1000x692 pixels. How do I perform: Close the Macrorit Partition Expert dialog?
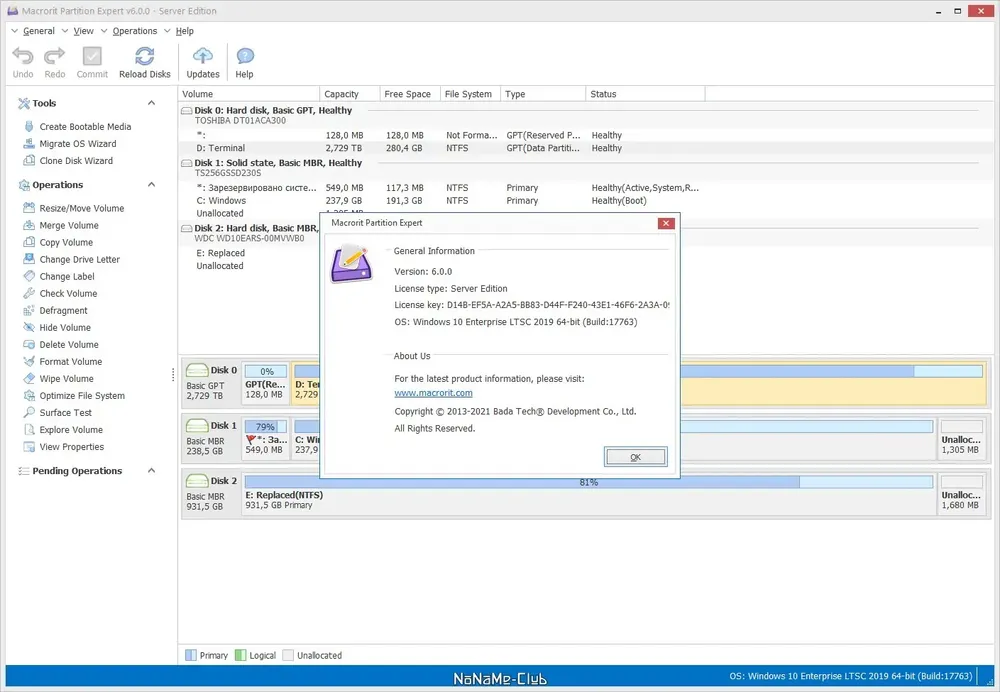coord(666,223)
